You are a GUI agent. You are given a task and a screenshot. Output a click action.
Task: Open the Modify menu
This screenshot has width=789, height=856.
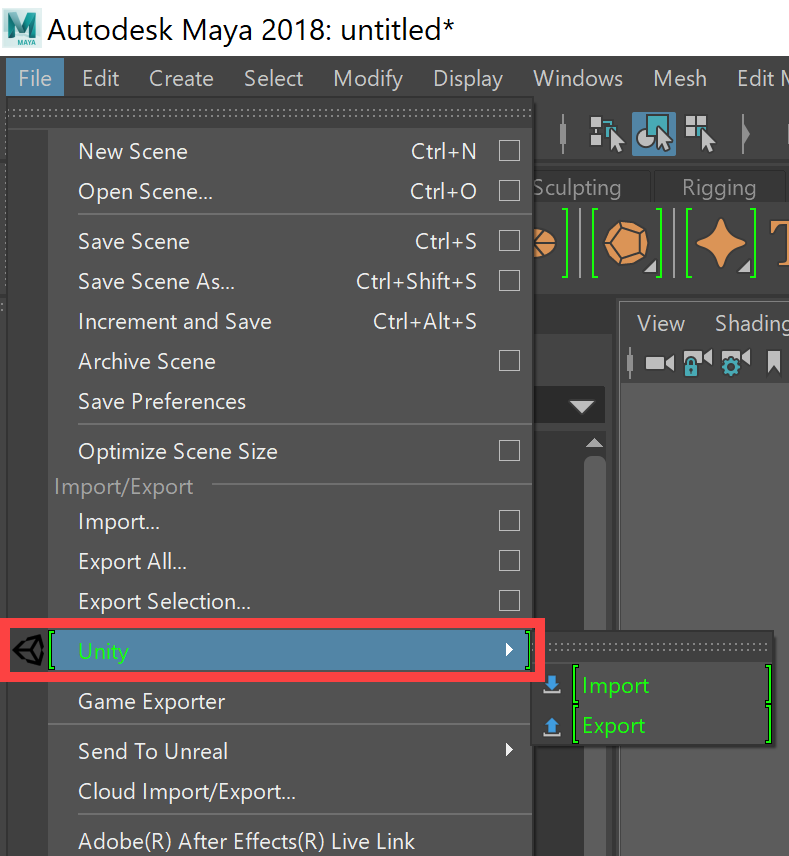pos(368,80)
